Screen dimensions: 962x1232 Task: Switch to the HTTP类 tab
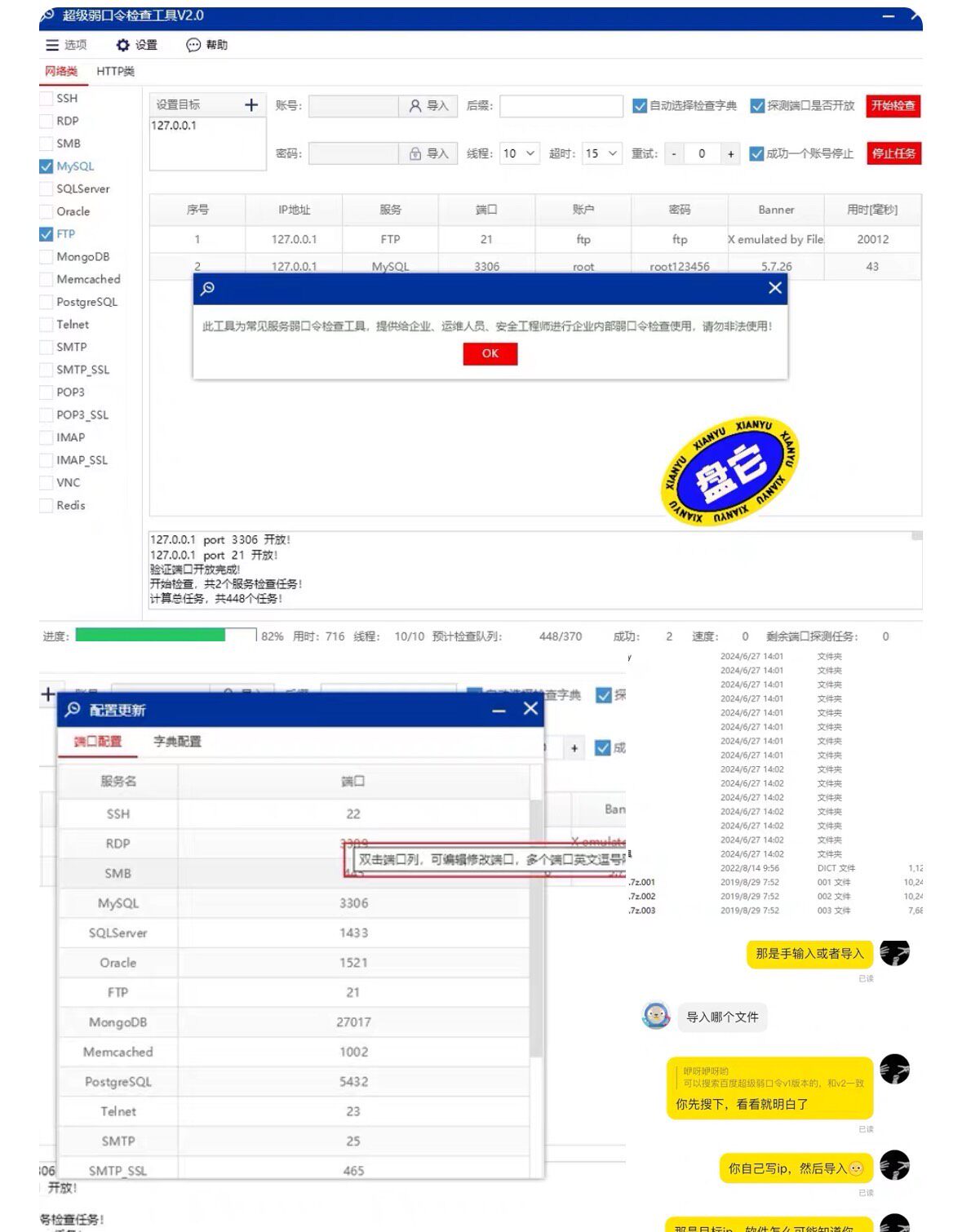pos(115,72)
